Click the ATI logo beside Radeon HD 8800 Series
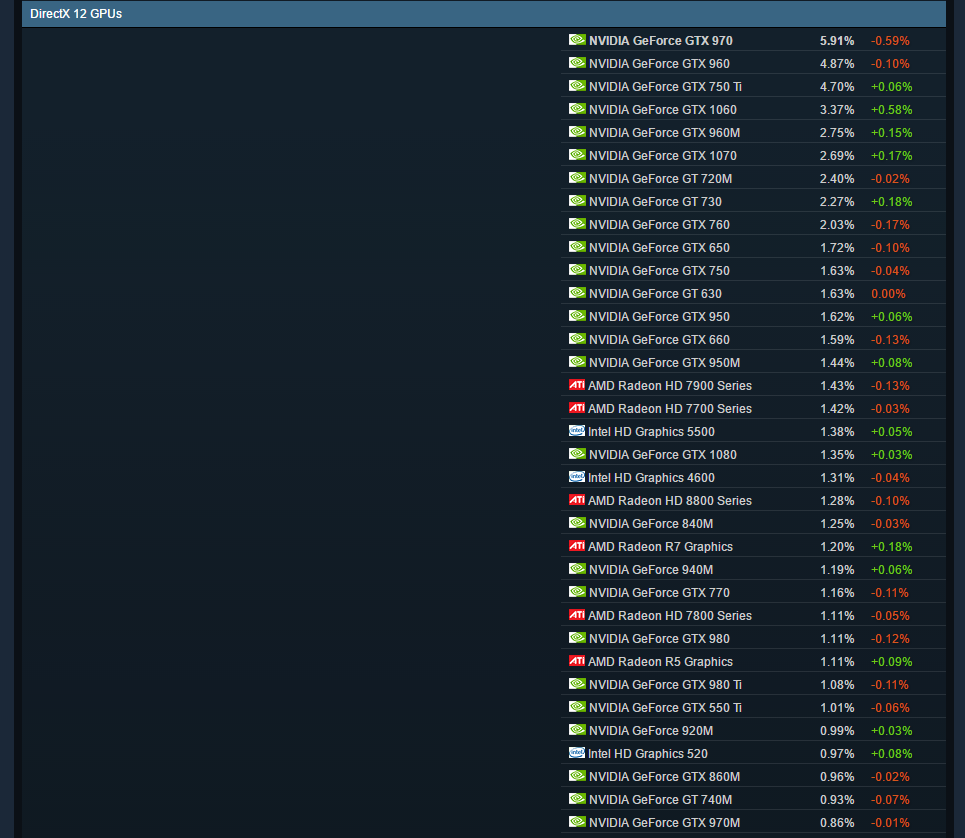 577,500
